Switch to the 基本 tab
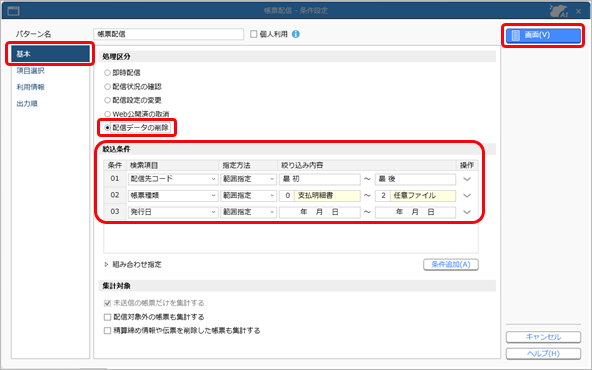Image resolution: width=592 pixels, height=370 pixels. (50, 54)
